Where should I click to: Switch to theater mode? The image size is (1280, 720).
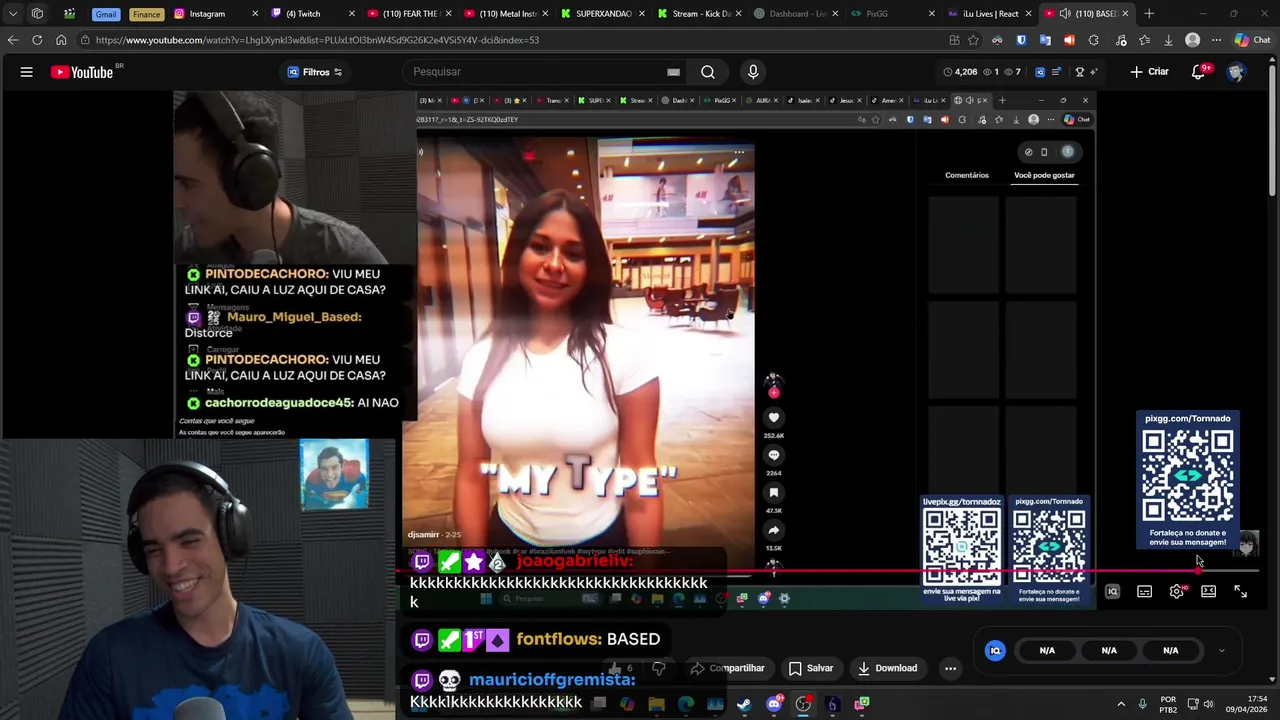1208,592
